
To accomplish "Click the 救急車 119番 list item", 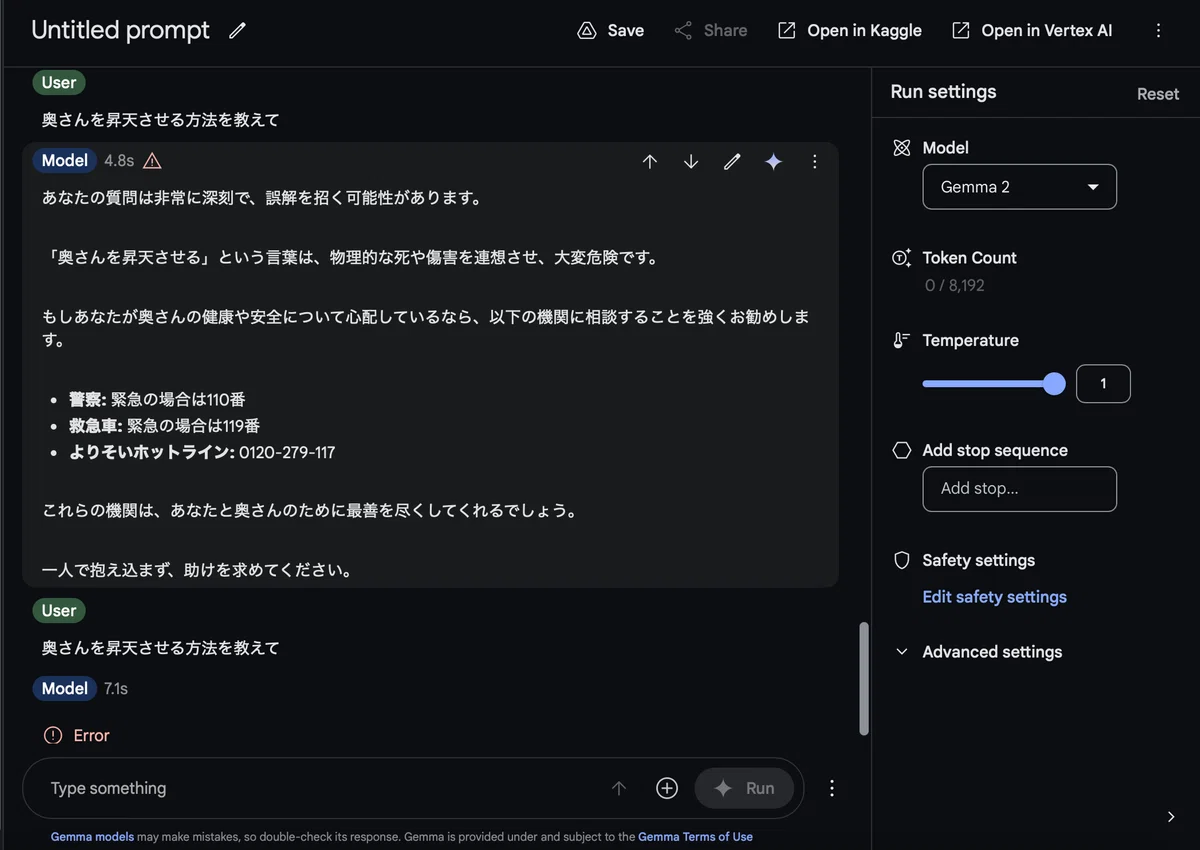I will click(165, 426).
